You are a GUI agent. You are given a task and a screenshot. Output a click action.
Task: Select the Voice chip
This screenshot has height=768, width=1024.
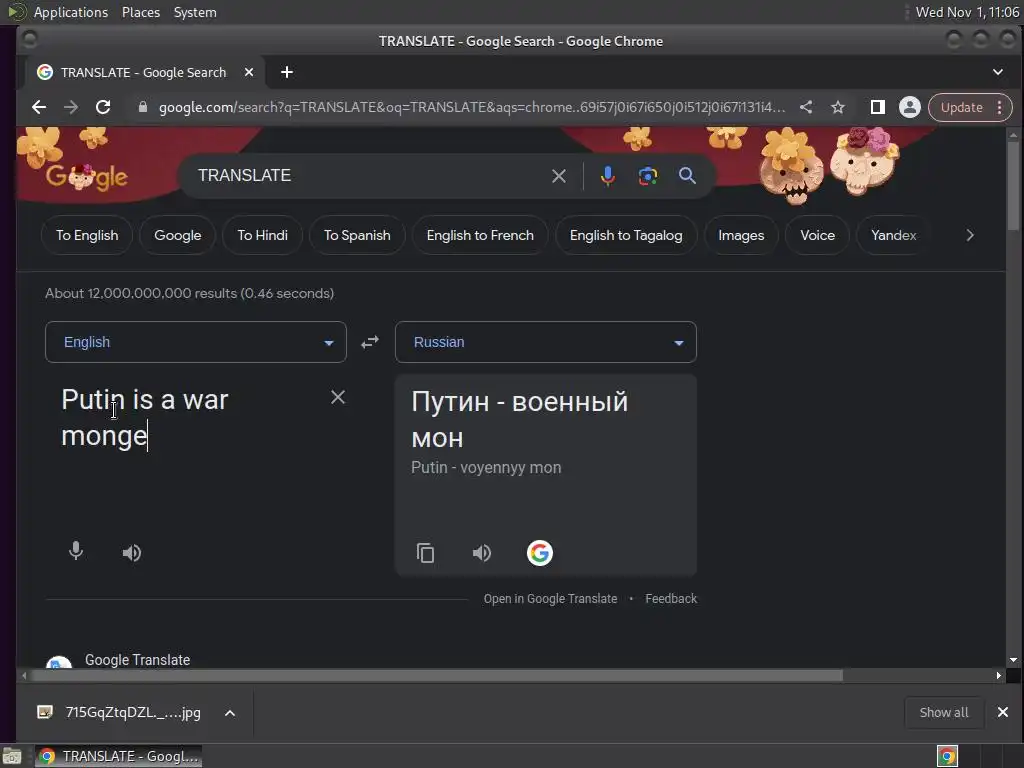[x=818, y=235]
